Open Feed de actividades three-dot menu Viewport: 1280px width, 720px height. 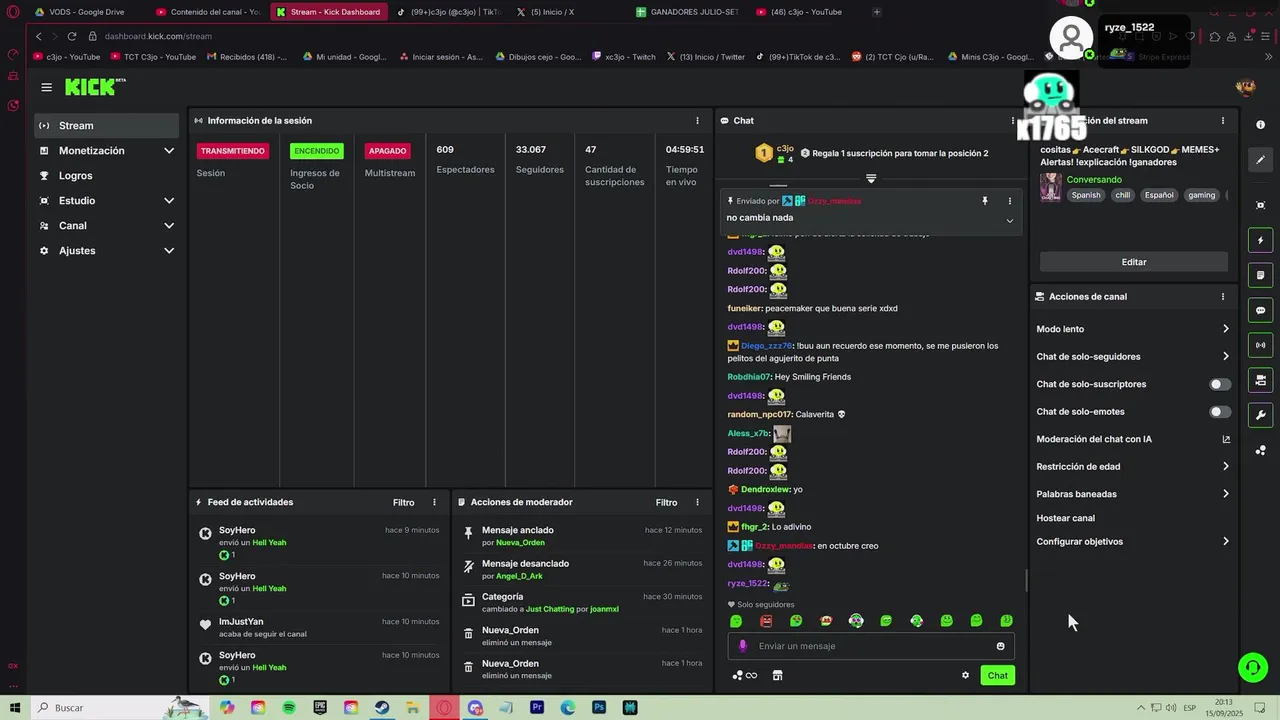(x=434, y=502)
